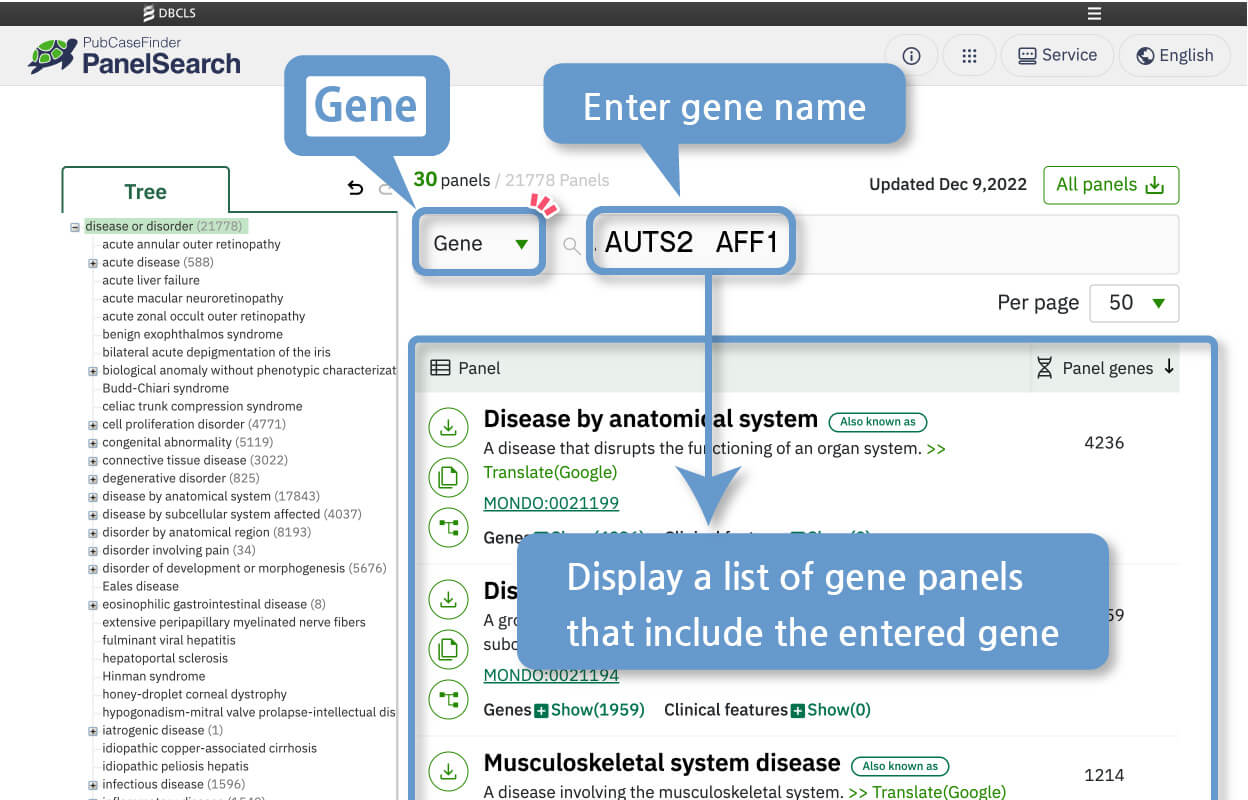Copy the MONDO:0021194 panel
The image size is (1248, 800).
click(448, 650)
